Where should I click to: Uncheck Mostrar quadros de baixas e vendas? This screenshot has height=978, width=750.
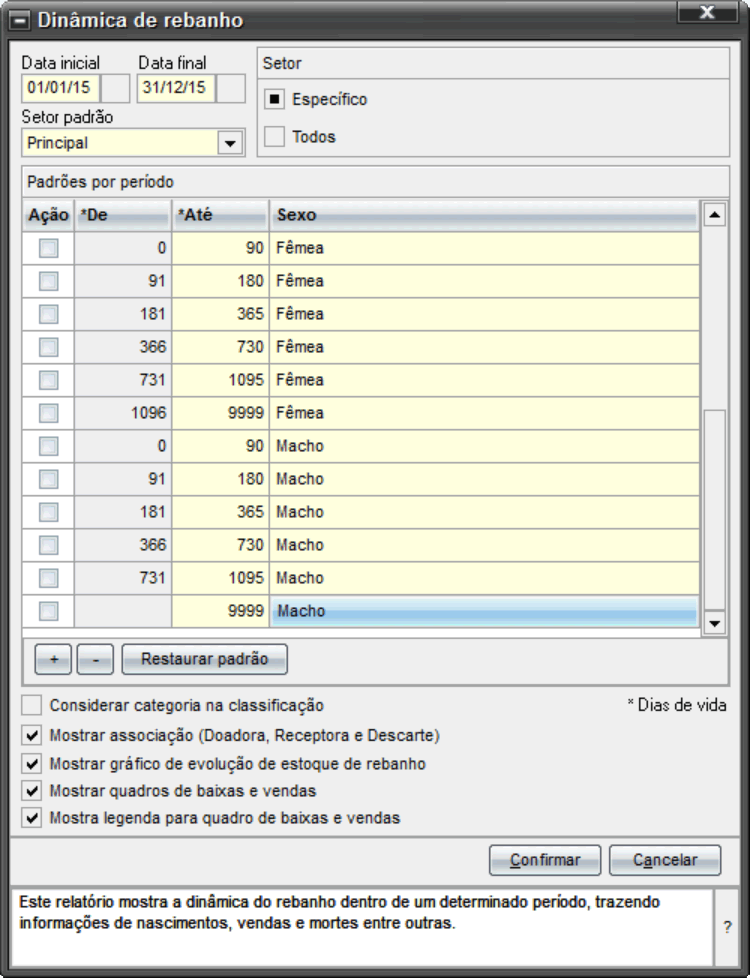32,790
